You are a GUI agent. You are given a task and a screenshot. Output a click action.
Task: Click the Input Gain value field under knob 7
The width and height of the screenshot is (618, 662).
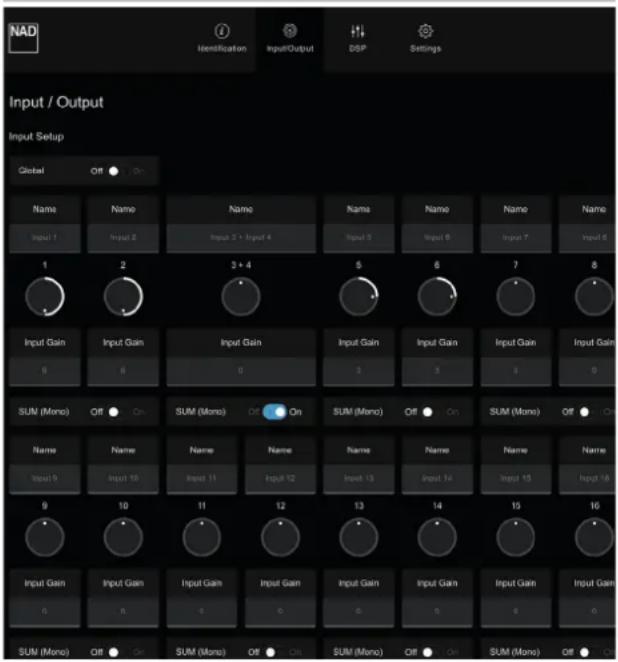515,371
